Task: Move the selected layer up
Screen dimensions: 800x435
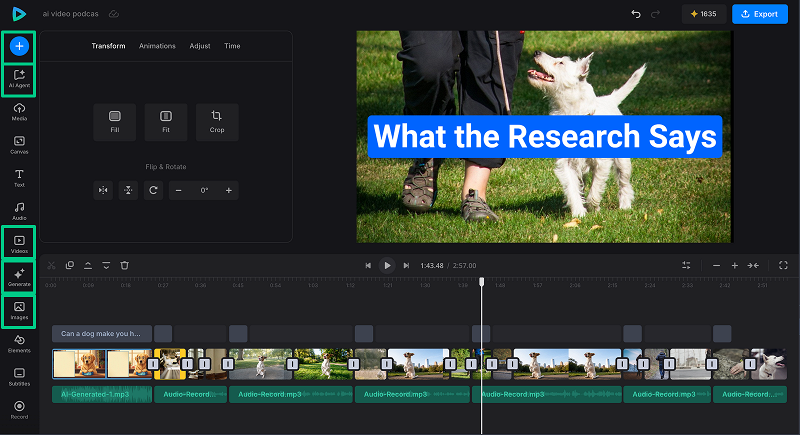Action: click(x=88, y=265)
